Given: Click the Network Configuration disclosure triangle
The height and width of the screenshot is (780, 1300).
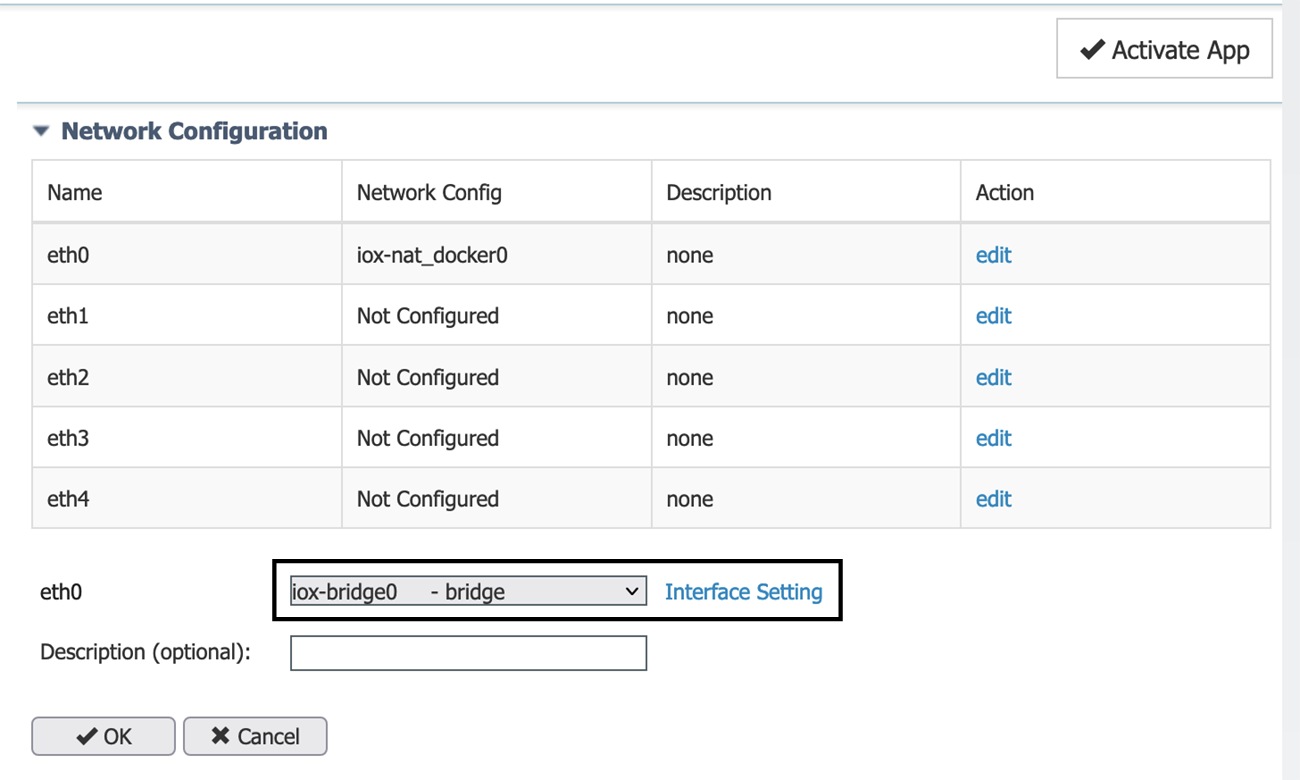Looking at the screenshot, I should tap(41, 130).
